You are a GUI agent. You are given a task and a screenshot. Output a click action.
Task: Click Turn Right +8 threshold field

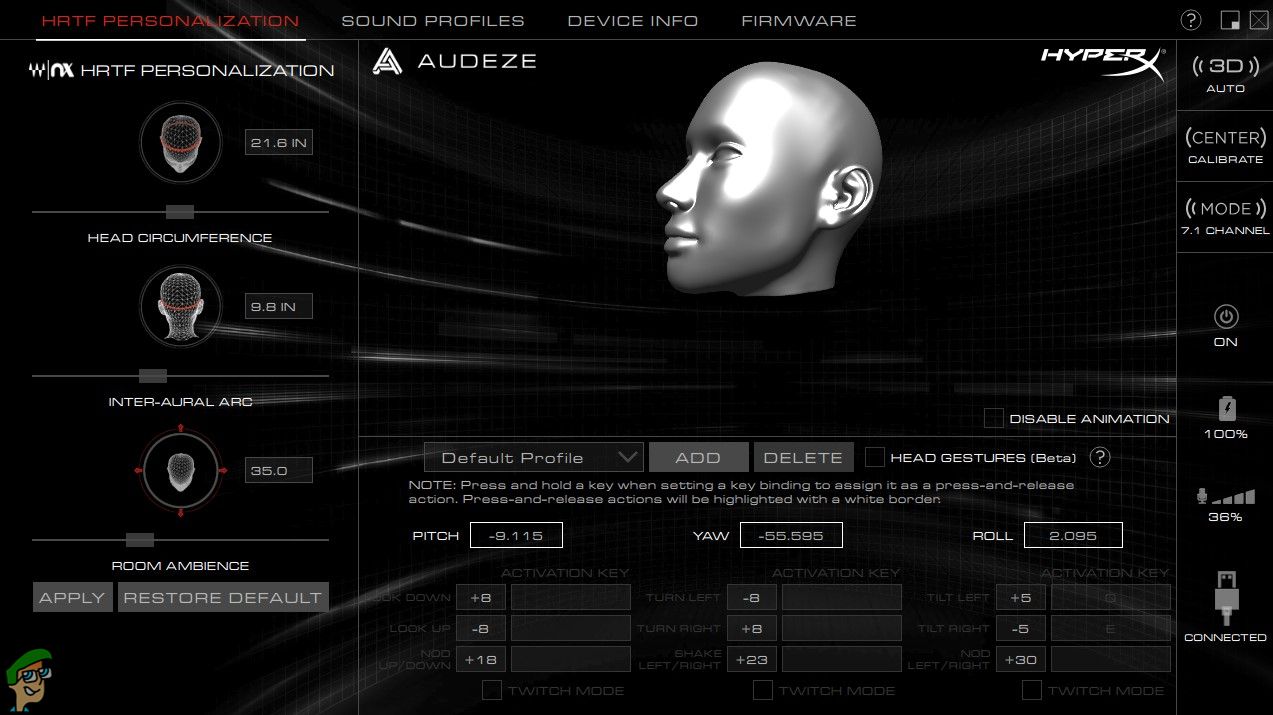pos(752,628)
